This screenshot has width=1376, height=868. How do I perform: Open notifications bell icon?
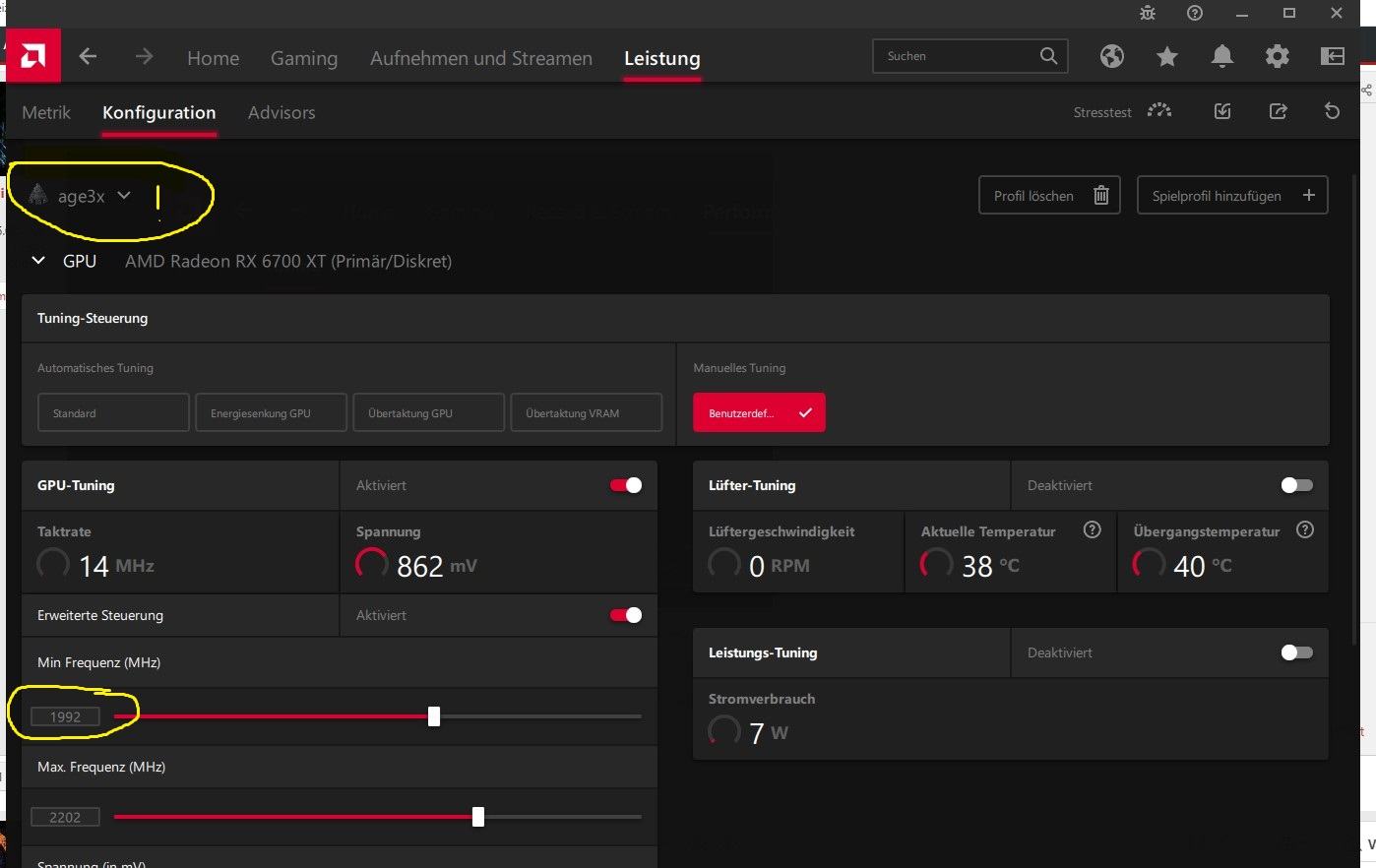tap(1222, 56)
